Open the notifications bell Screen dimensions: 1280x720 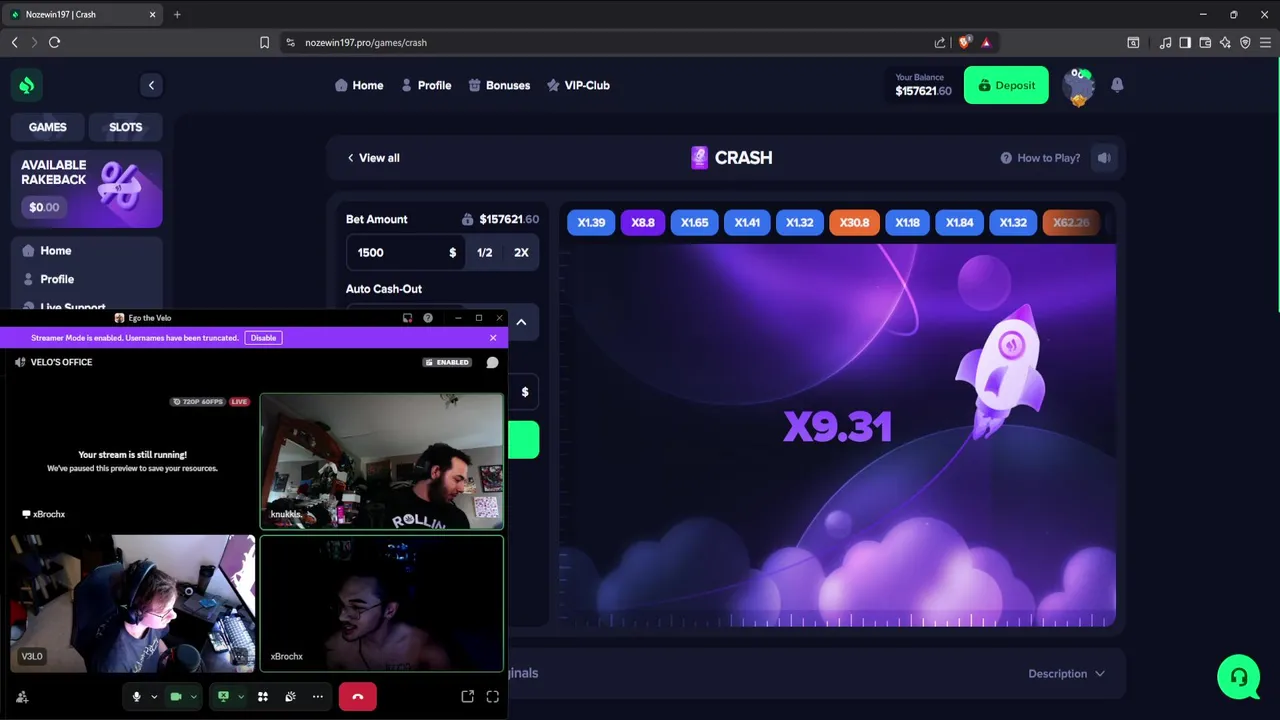point(1117,85)
